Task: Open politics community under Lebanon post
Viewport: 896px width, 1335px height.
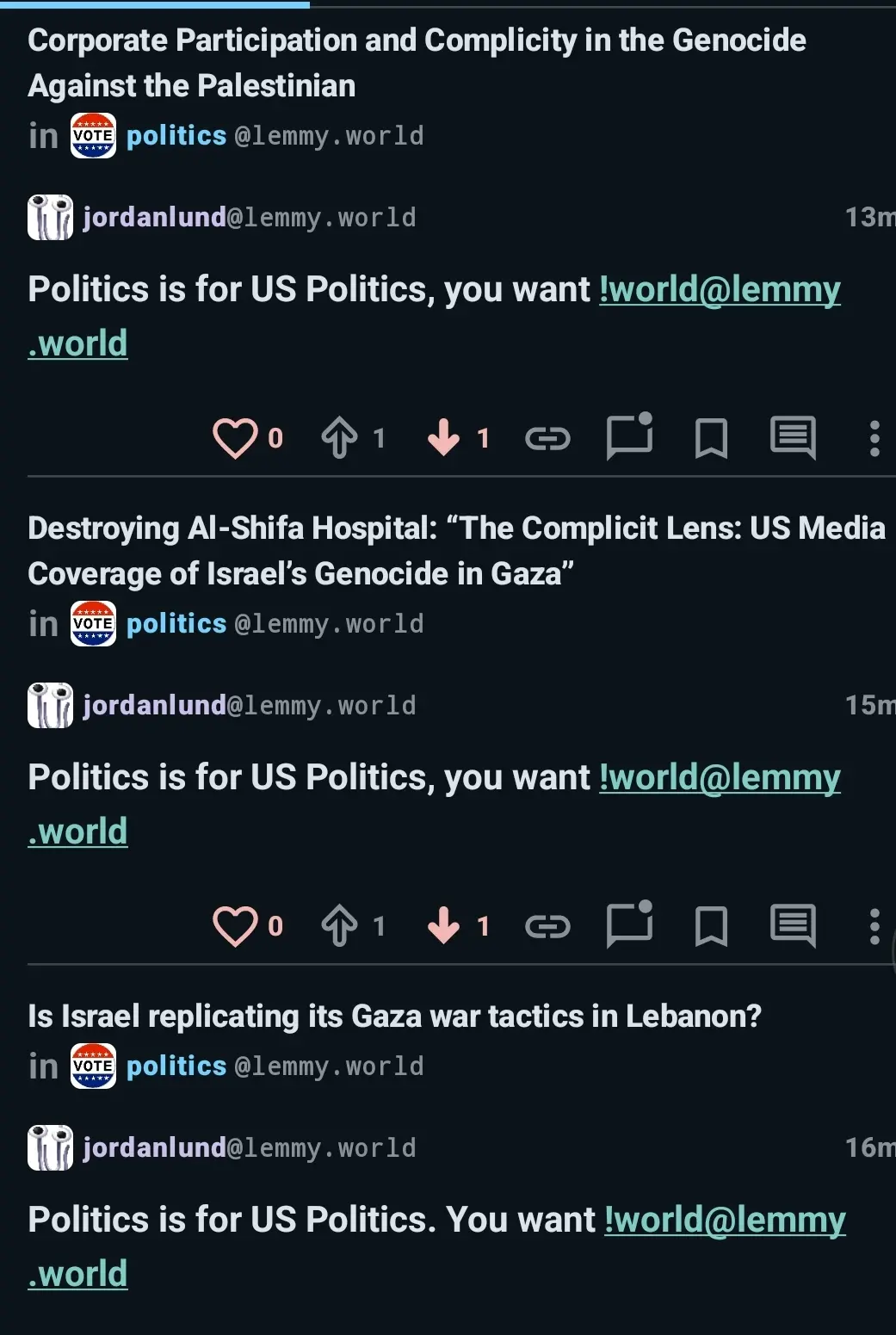Action: (x=176, y=1066)
